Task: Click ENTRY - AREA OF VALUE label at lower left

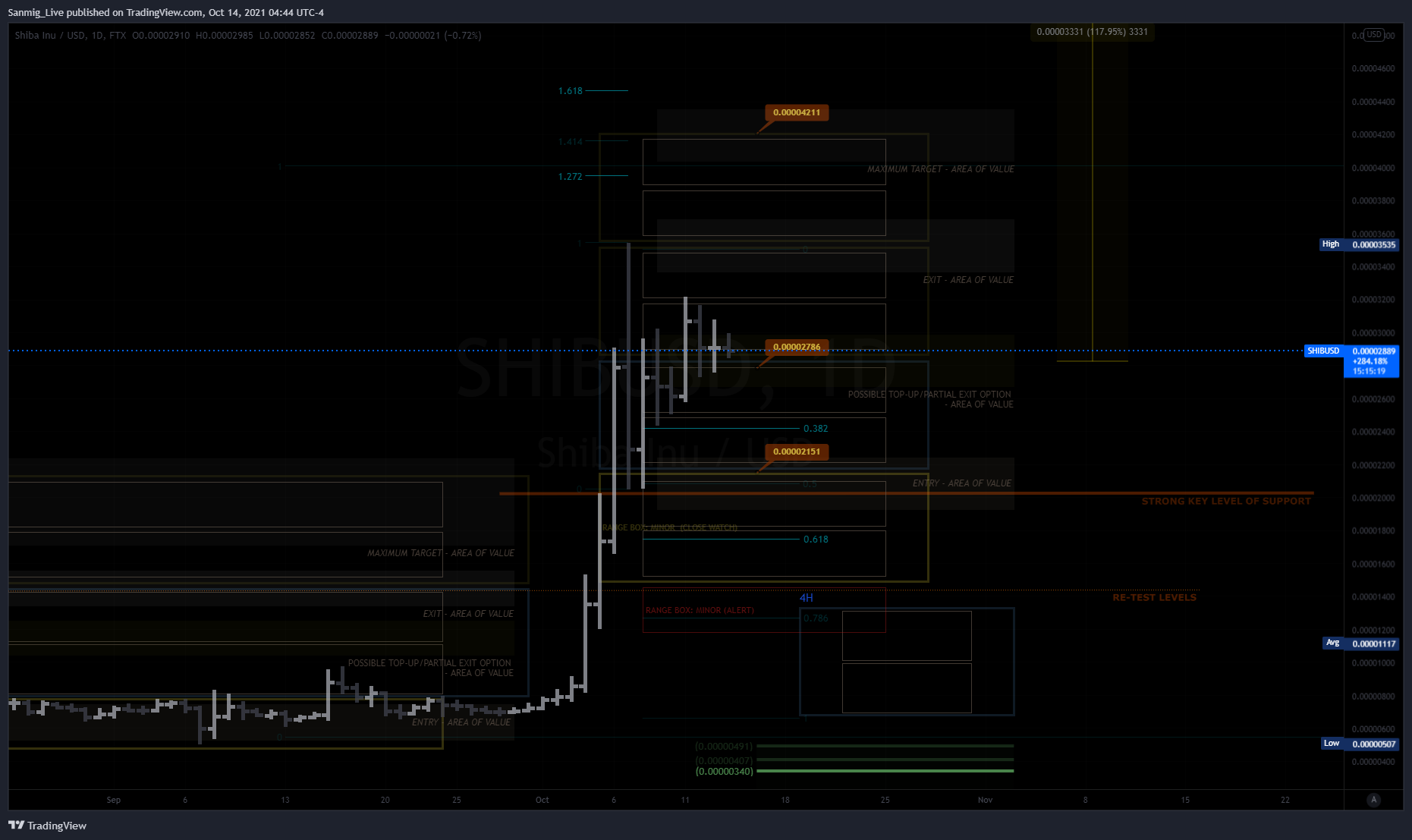Action: coord(461,722)
